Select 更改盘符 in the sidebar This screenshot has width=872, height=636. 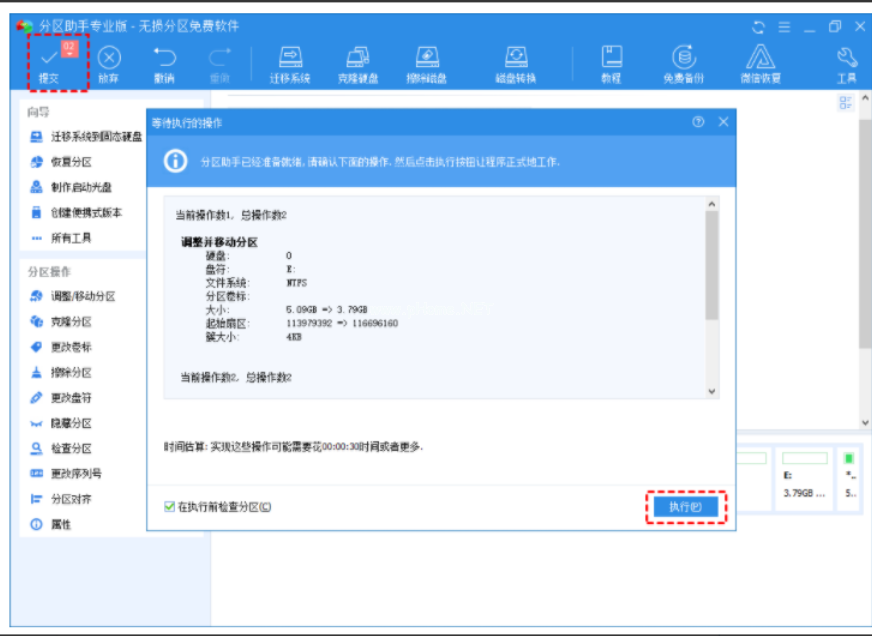pos(71,398)
